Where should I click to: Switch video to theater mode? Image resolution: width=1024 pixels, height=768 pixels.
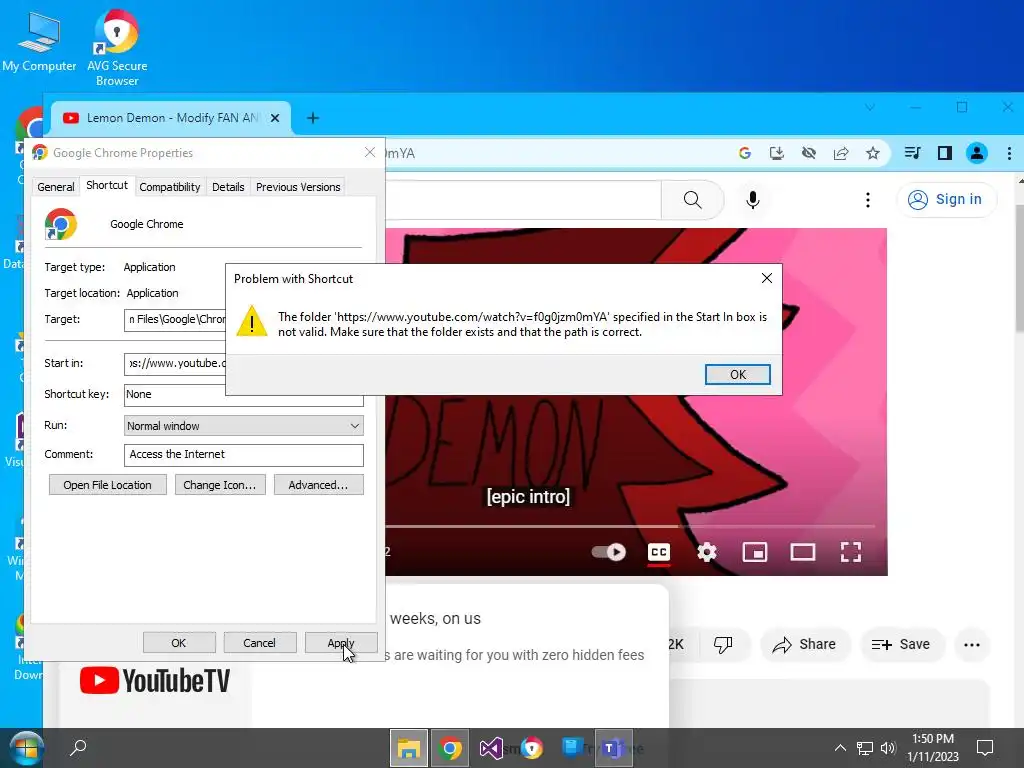pos(803,552)
